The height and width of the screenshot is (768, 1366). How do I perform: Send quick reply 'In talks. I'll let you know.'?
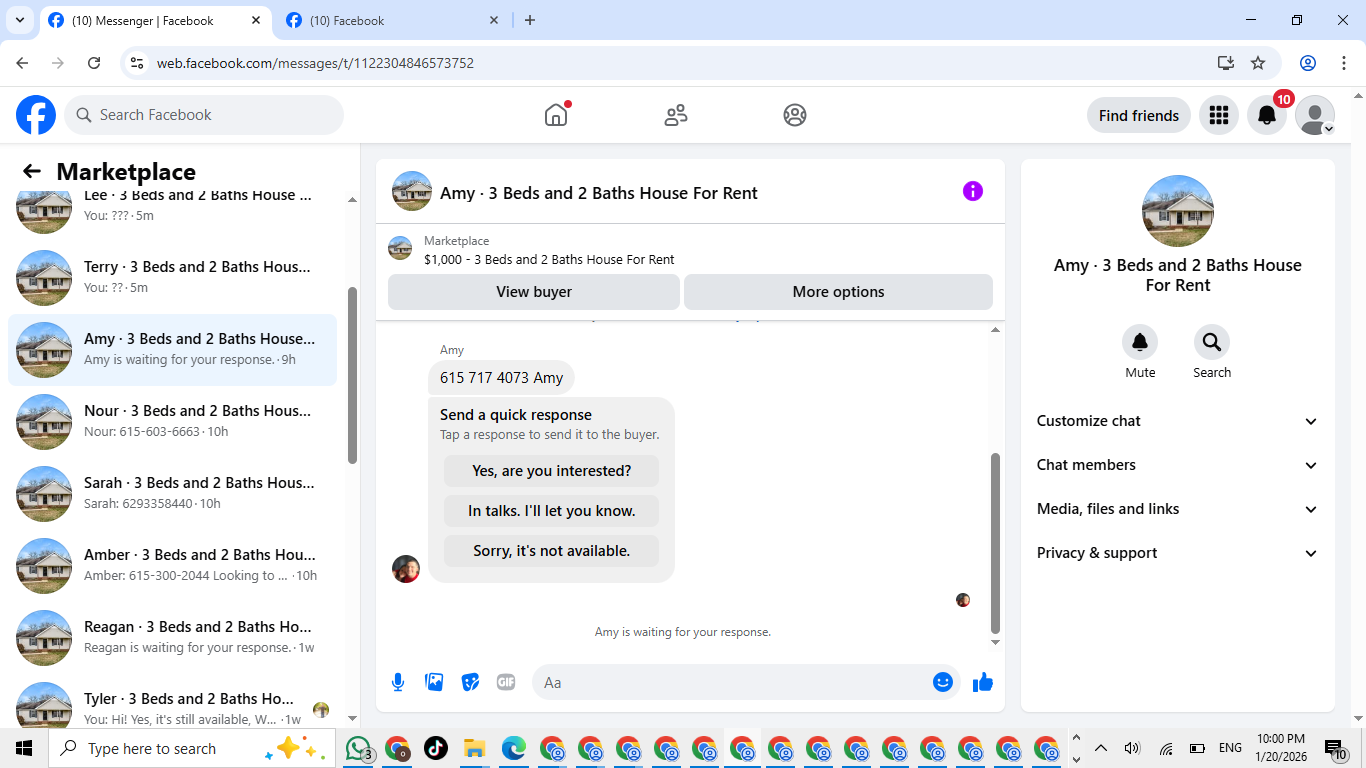(551, 511)
